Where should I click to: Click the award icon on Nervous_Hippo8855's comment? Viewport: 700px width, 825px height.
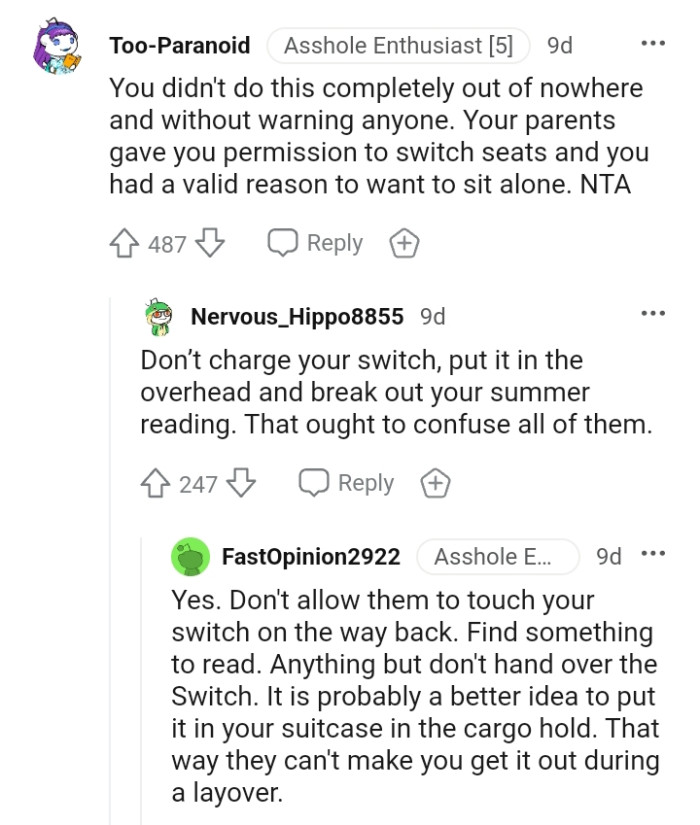(435, 483)
